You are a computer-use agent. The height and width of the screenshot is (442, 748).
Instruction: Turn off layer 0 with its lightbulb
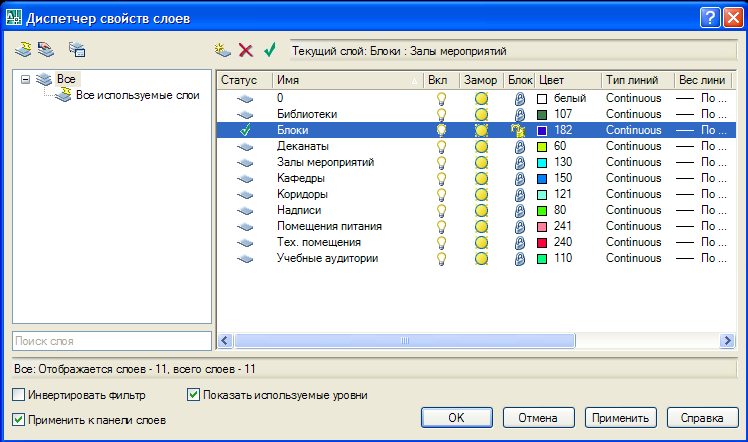441,99
